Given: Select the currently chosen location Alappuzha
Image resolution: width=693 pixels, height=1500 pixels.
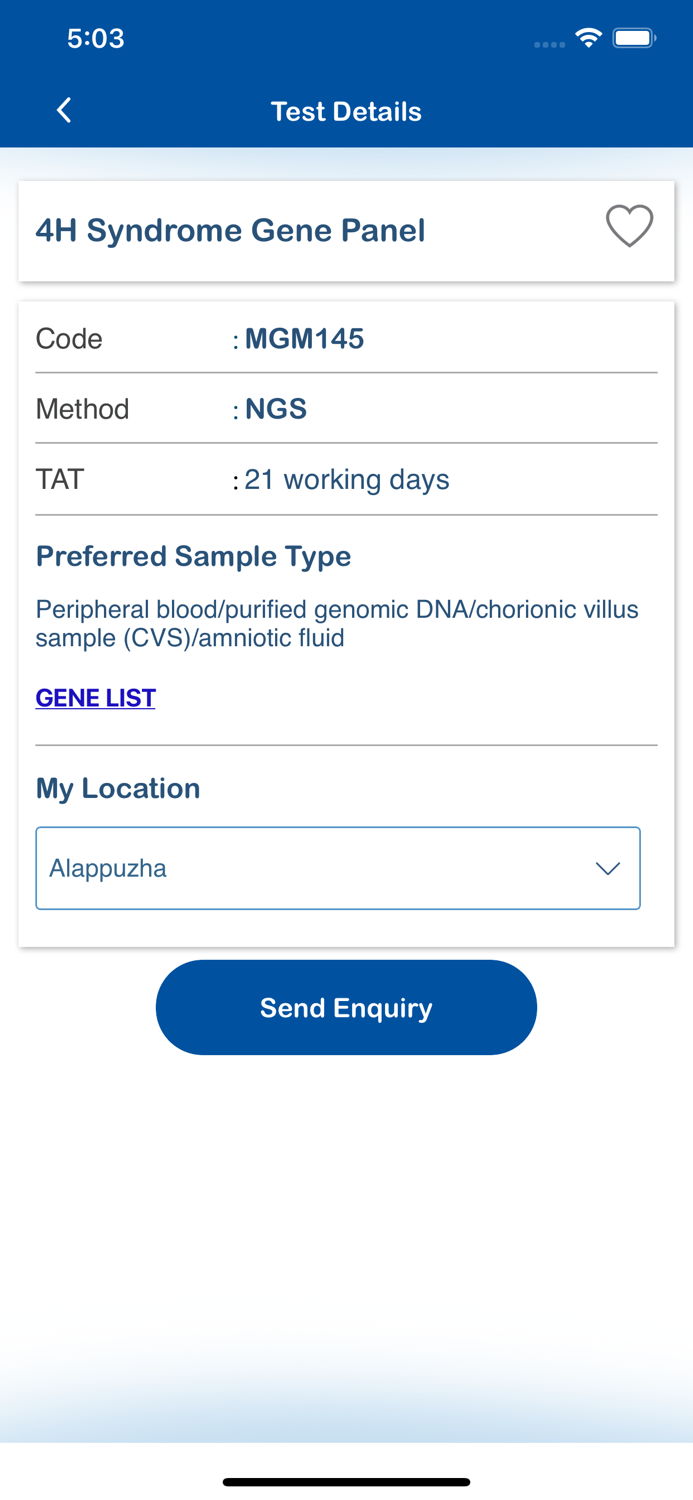Looking at the screenshot, I should click(108, 867).
